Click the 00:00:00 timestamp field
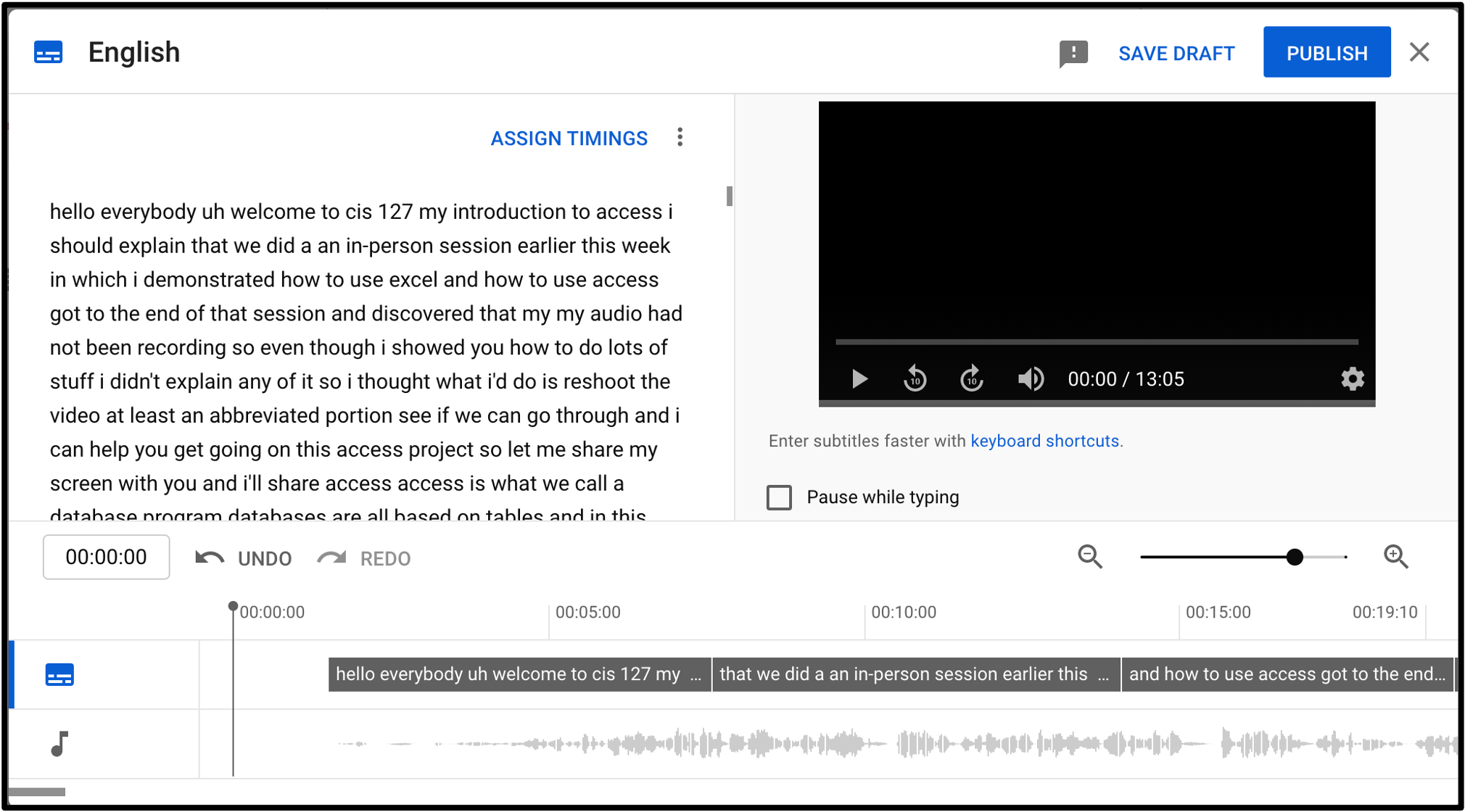The width and height of the screenshot is (1465, 812). [x=106, y=557]
